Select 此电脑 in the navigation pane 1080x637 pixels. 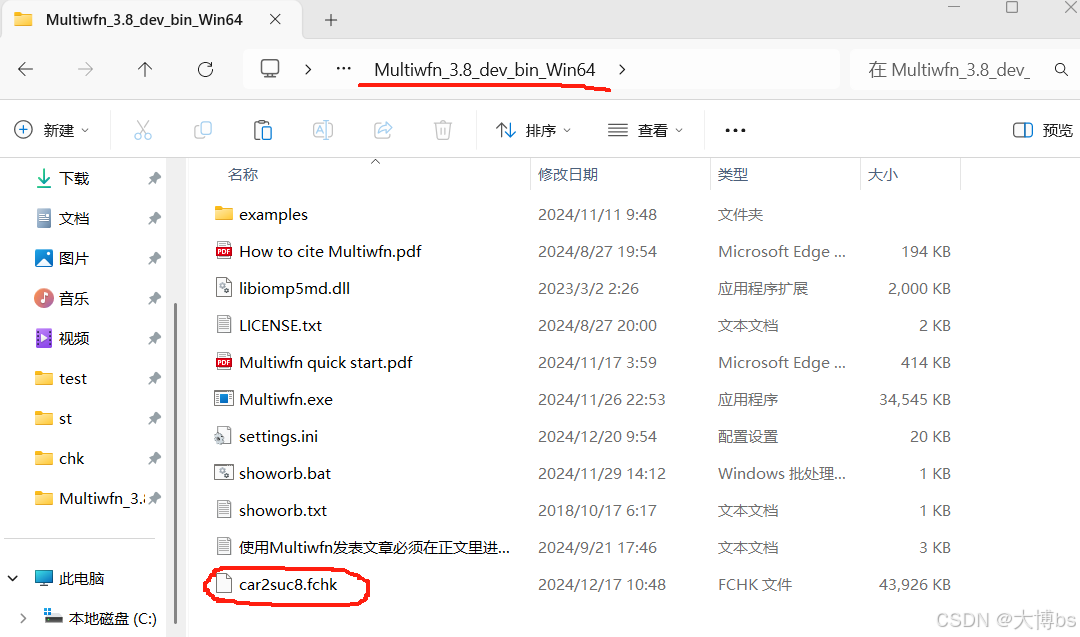coord(81,578)
